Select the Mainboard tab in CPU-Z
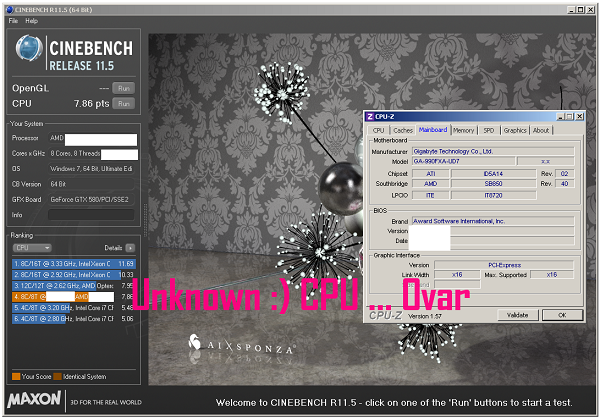The image size is (600, 419). (x=433, y=130)
